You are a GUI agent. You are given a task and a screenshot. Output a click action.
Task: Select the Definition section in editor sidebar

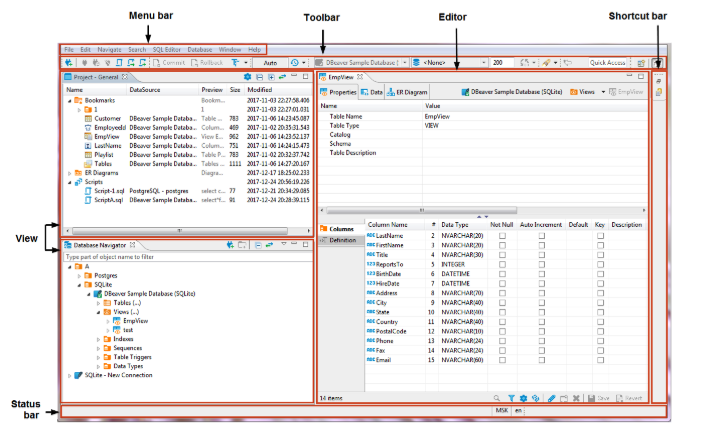pos(341,240)
